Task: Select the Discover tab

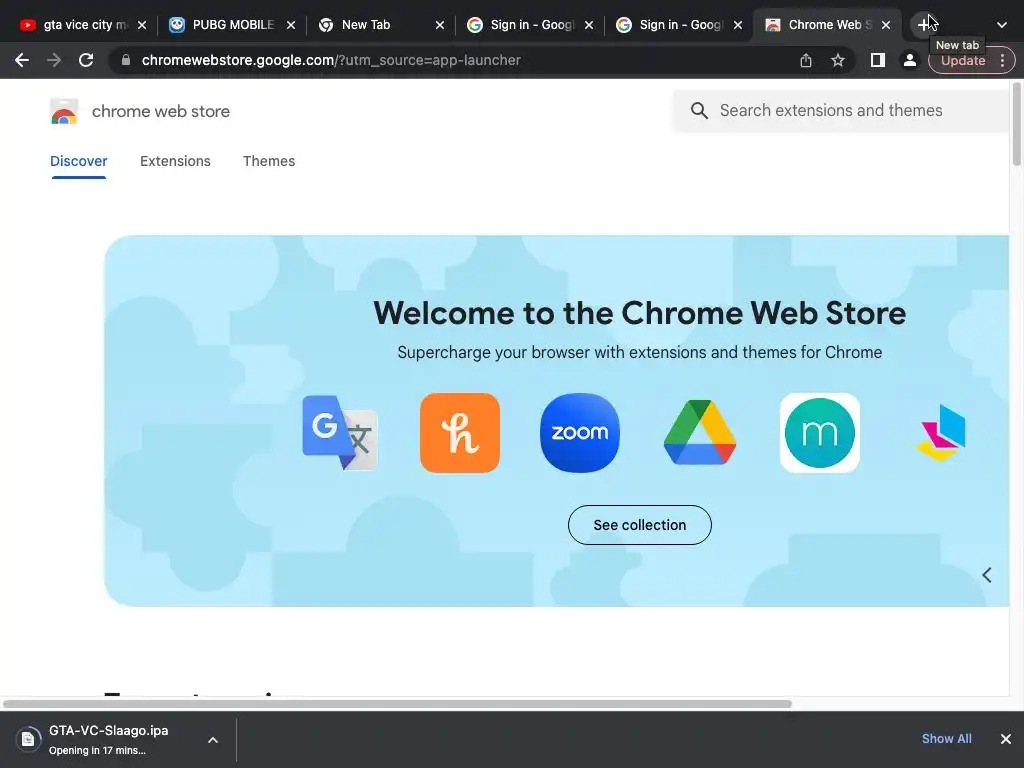Action: click(x=78, y=161)
